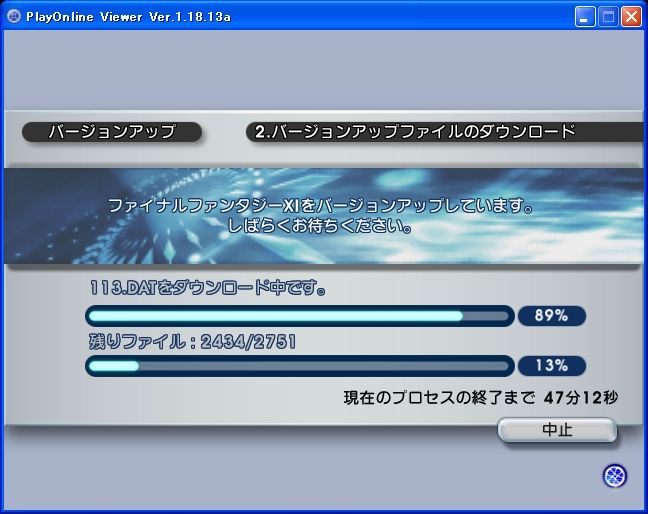Click the 113.DATをダウンロード中です status text
648x514 pixels.
coord(207,288)
